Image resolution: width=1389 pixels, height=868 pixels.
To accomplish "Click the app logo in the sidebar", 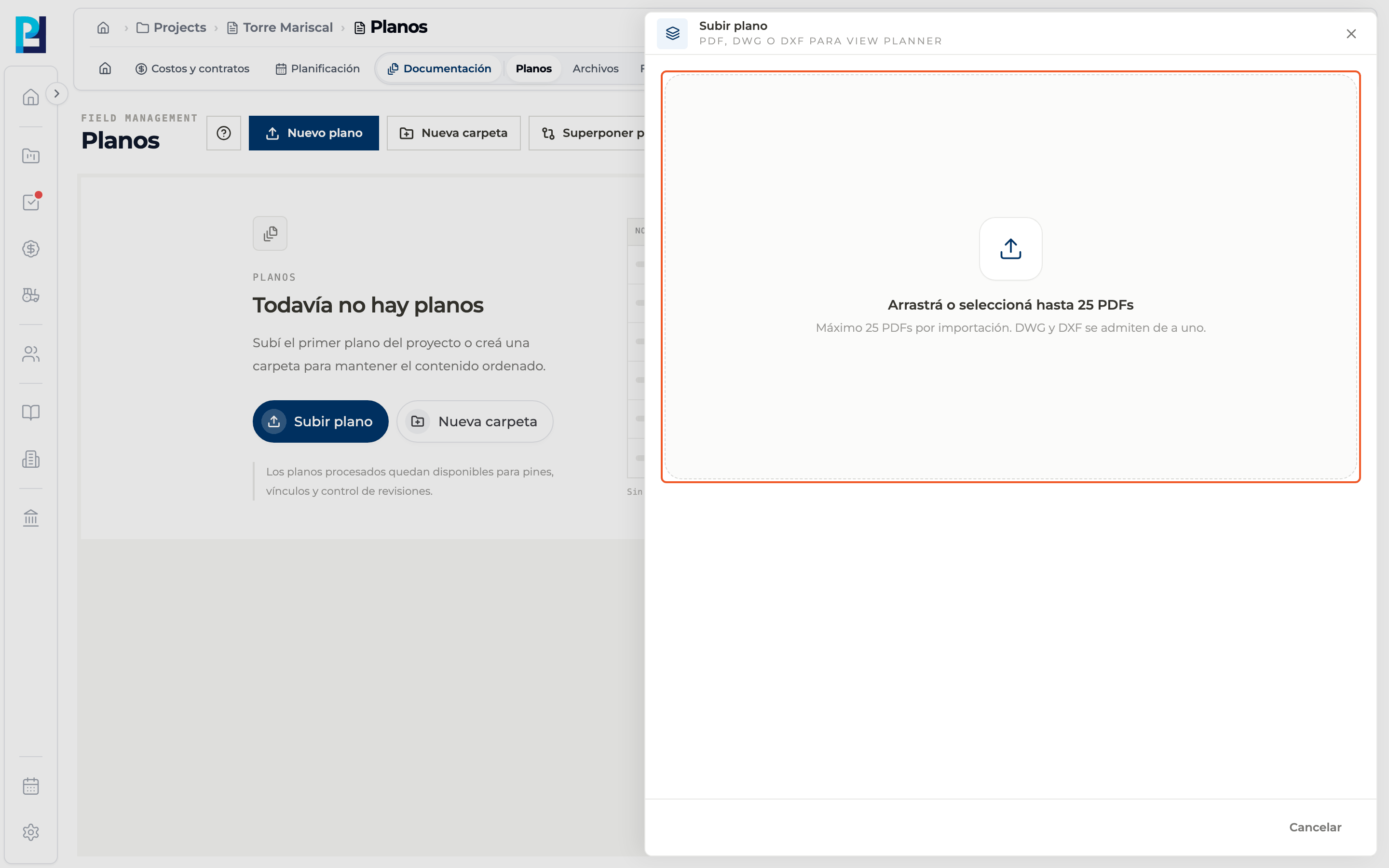I will click(x=30, y=34).
